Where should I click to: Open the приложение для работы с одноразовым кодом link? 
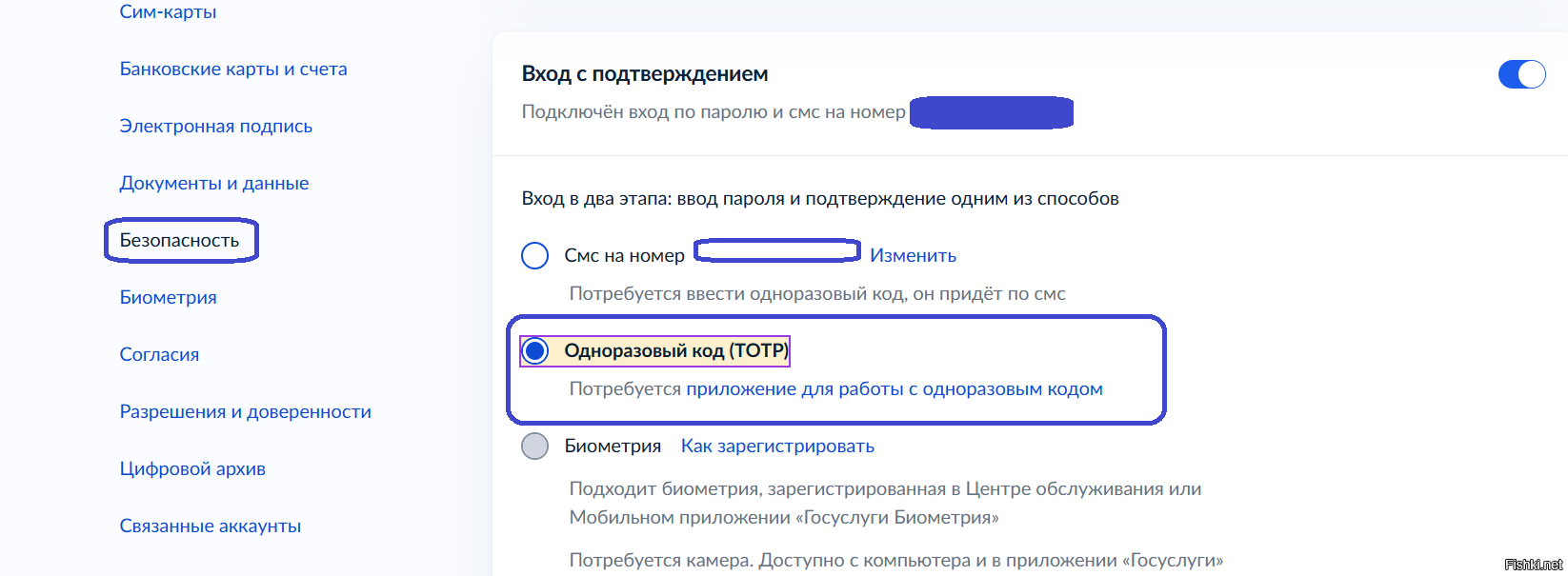coord(894,388)
